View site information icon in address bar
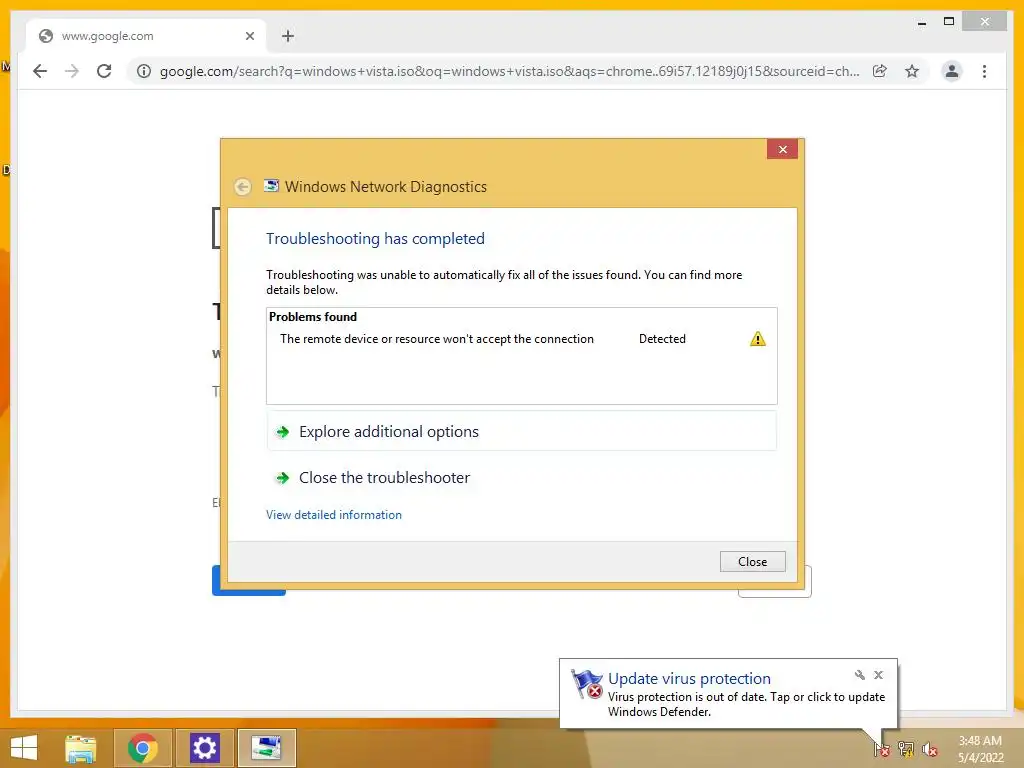The image size is (1024, 768). coord(144,71)
